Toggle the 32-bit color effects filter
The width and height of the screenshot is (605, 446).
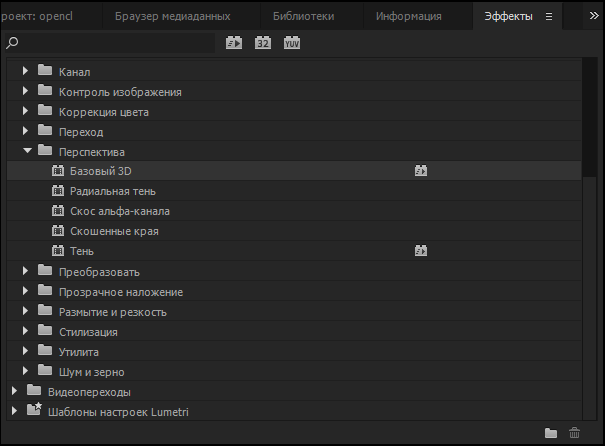[263, 44]
